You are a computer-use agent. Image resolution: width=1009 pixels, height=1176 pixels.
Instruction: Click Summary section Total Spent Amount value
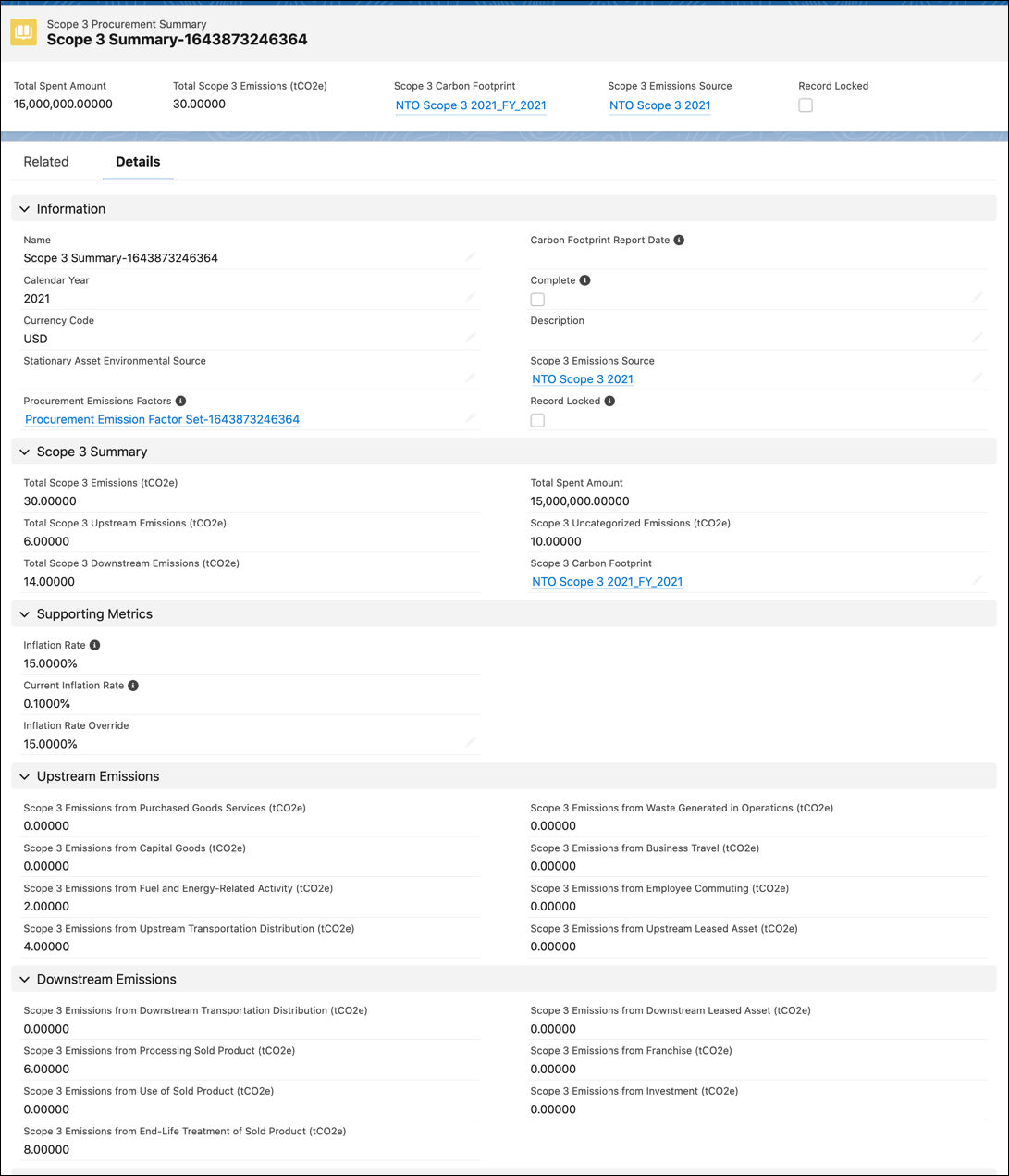pos(580,501)
